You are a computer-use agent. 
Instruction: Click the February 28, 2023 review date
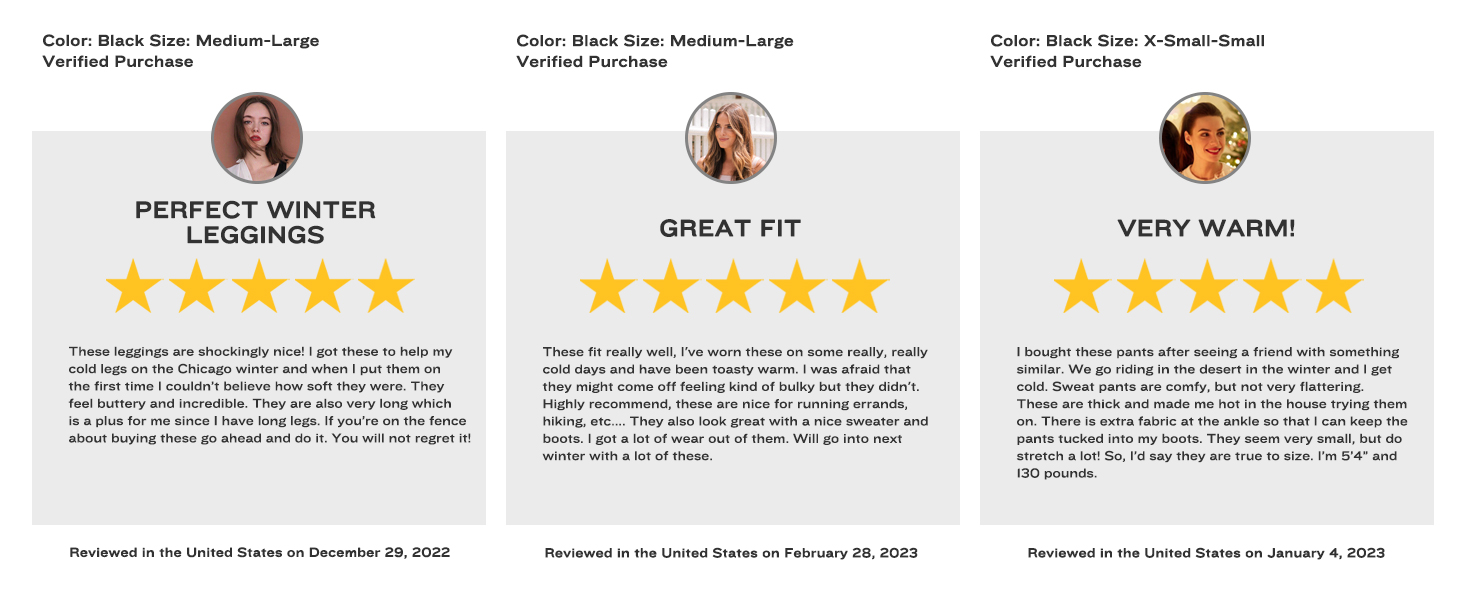850,553
